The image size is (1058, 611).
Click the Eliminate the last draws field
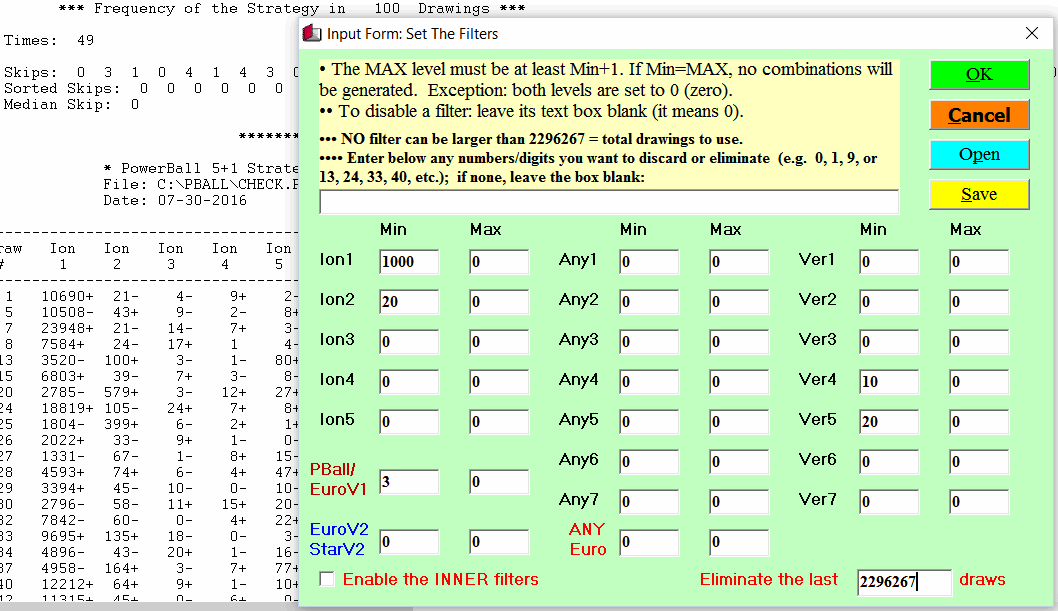tap(904, 582)
